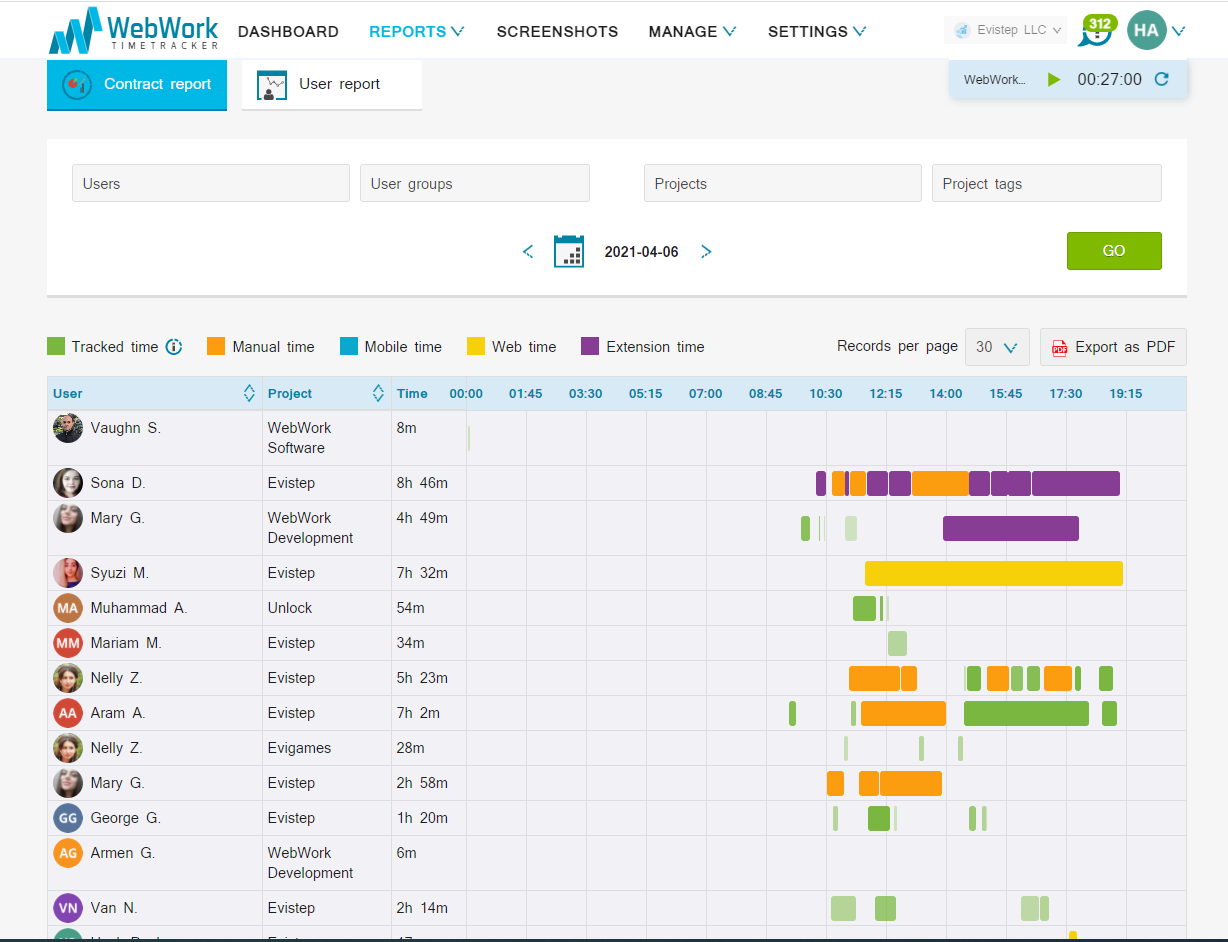Click the Evistep LLC company logo icon
The width and height of the screenshot is (1228, 942).
[962, 30]
